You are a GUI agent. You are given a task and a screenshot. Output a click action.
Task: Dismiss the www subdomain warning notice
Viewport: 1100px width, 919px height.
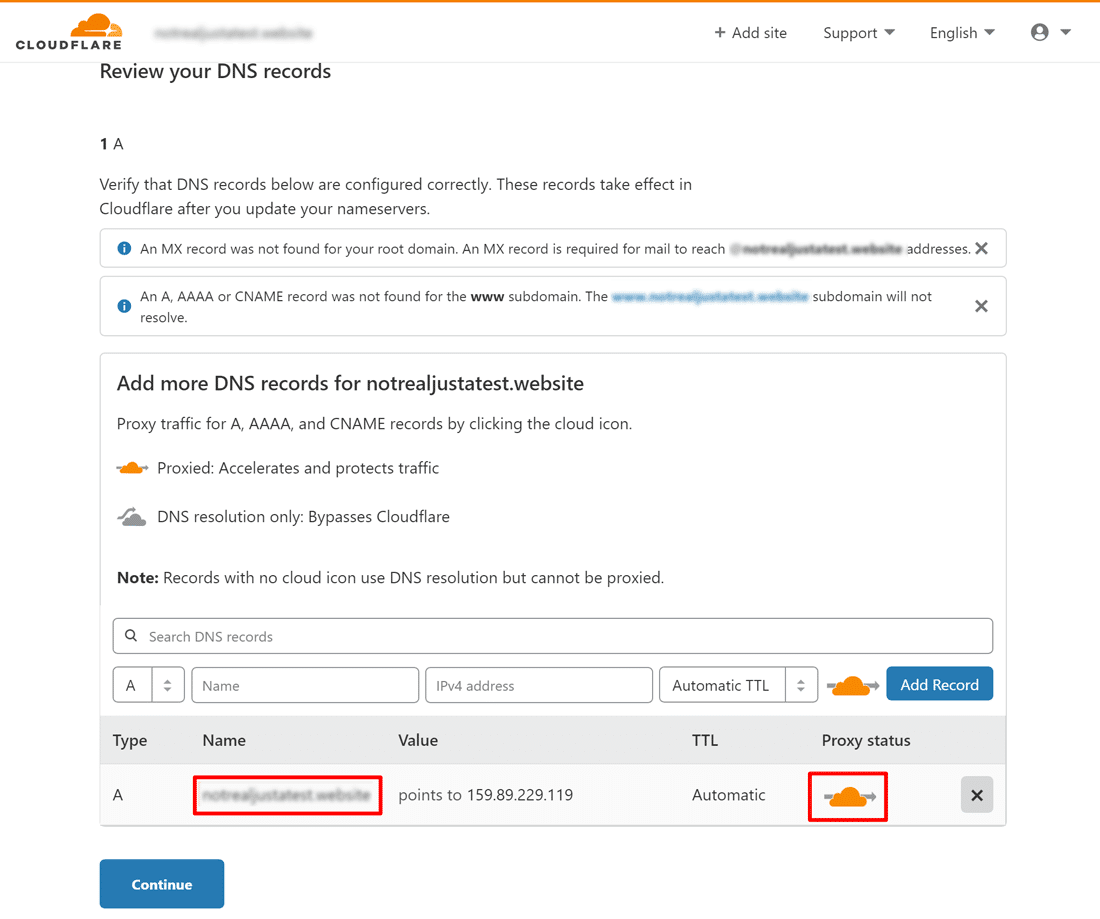pos(981,306)
